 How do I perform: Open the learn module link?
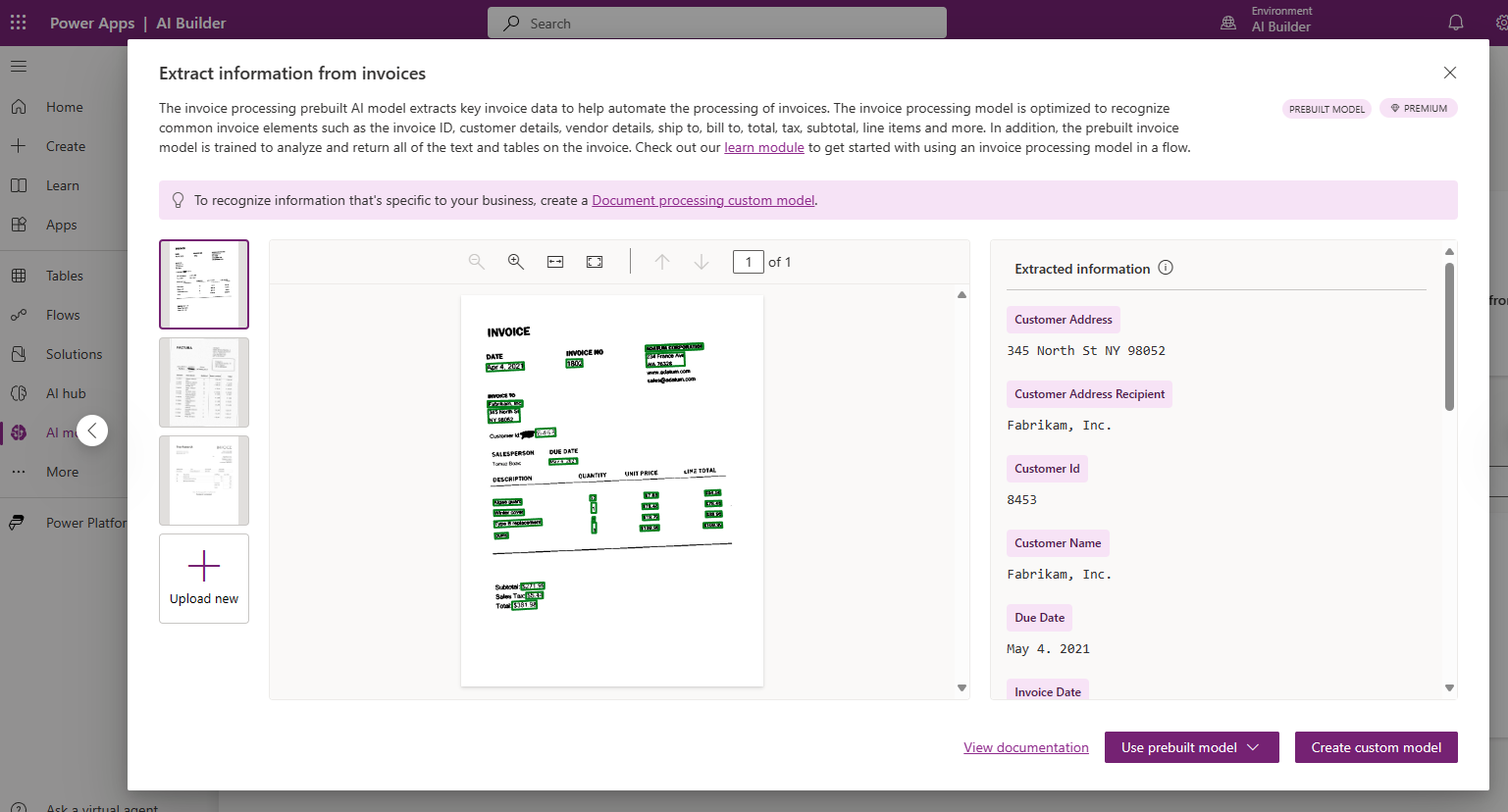click(764, 147)
